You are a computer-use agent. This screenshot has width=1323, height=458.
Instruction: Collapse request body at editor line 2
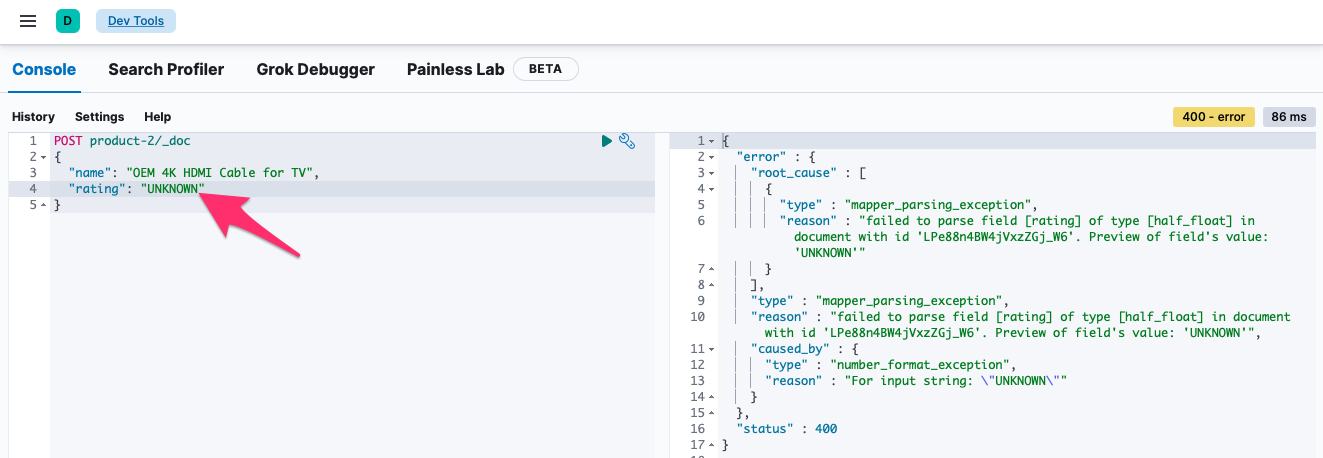[43, 157]
